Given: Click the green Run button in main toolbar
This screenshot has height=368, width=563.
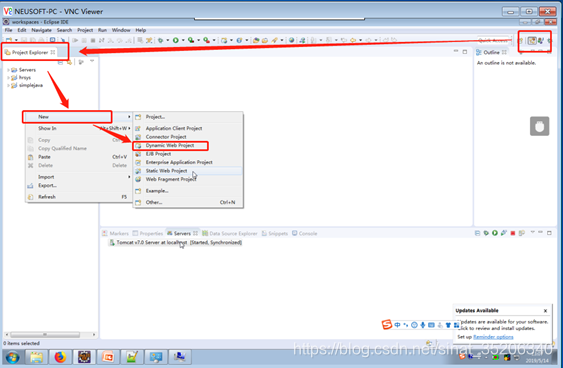Looking at the screenshot, I should click(176, 40).
